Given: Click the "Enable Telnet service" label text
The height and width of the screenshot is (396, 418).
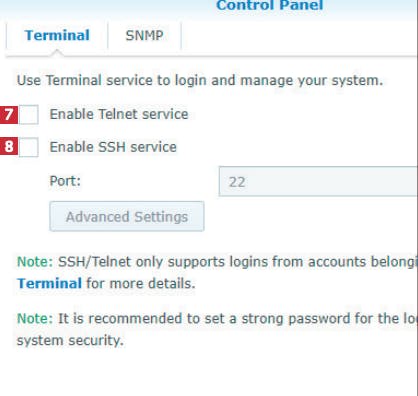Looking at the screenshot, I should coord(119,114).
